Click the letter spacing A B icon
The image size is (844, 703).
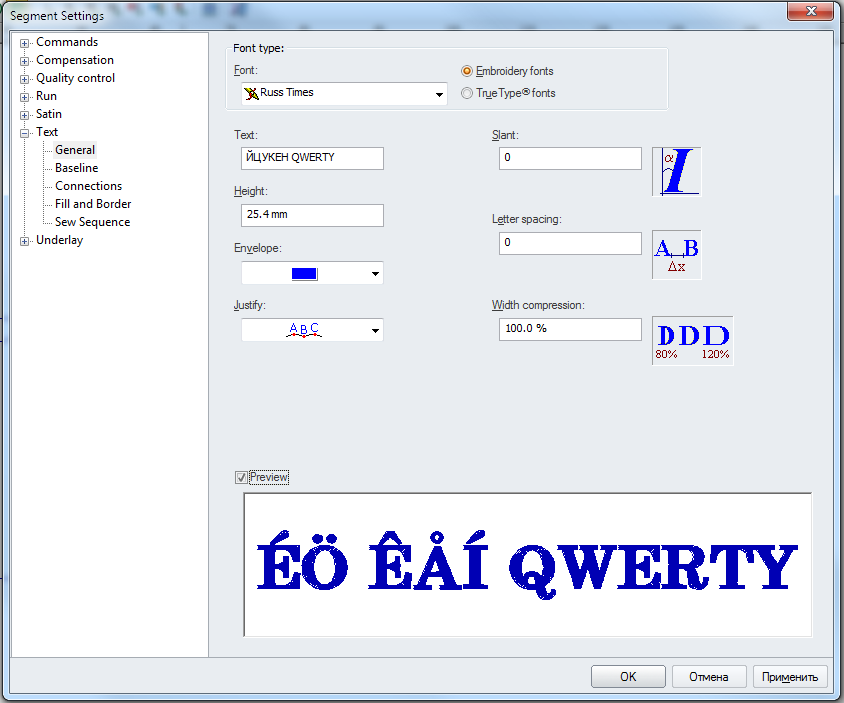[676, 255]
